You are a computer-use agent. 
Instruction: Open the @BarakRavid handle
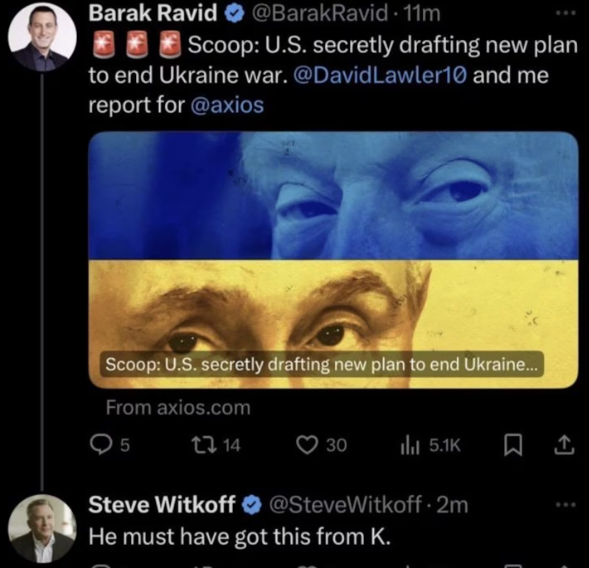[x=319, y=14]
